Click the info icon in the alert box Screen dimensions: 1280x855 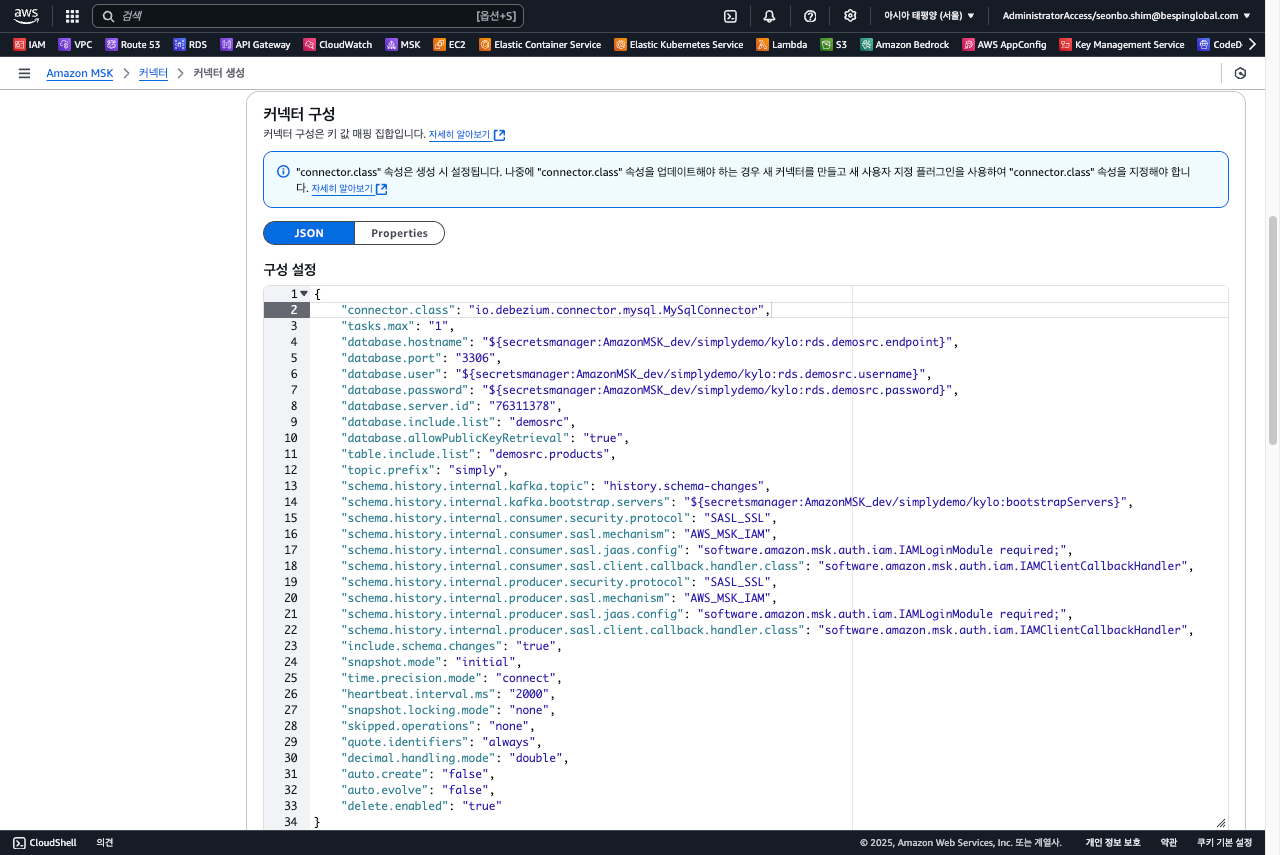point(283,171)
